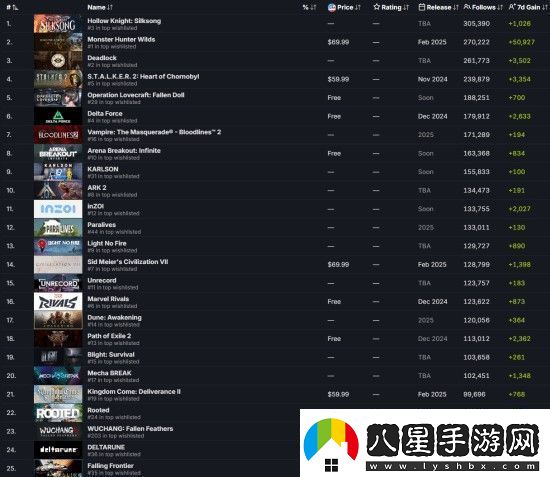Open Operation Lovecraft: Fallen Doll thumbnail
This screenshot has width=550, height=477.
[x=58, y=98]
